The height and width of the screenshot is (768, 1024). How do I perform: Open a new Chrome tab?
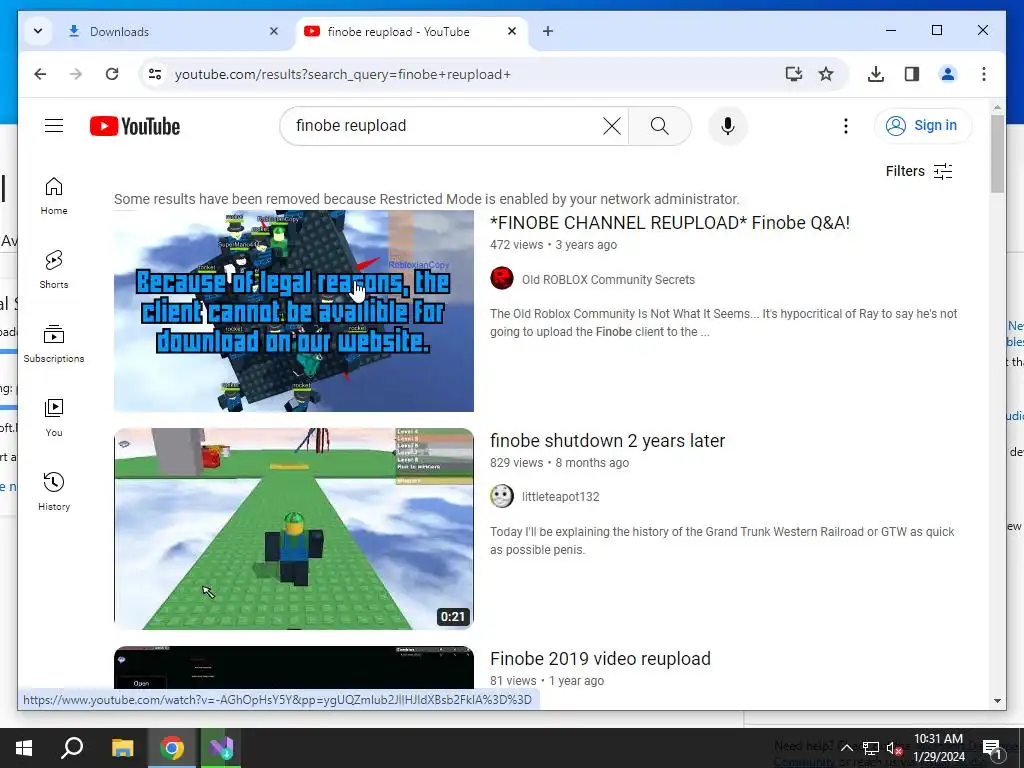[548, 31]
